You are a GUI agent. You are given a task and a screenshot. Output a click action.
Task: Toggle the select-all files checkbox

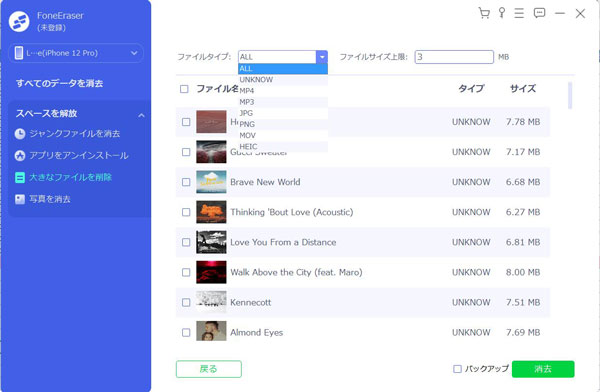(x=184, y=89)
